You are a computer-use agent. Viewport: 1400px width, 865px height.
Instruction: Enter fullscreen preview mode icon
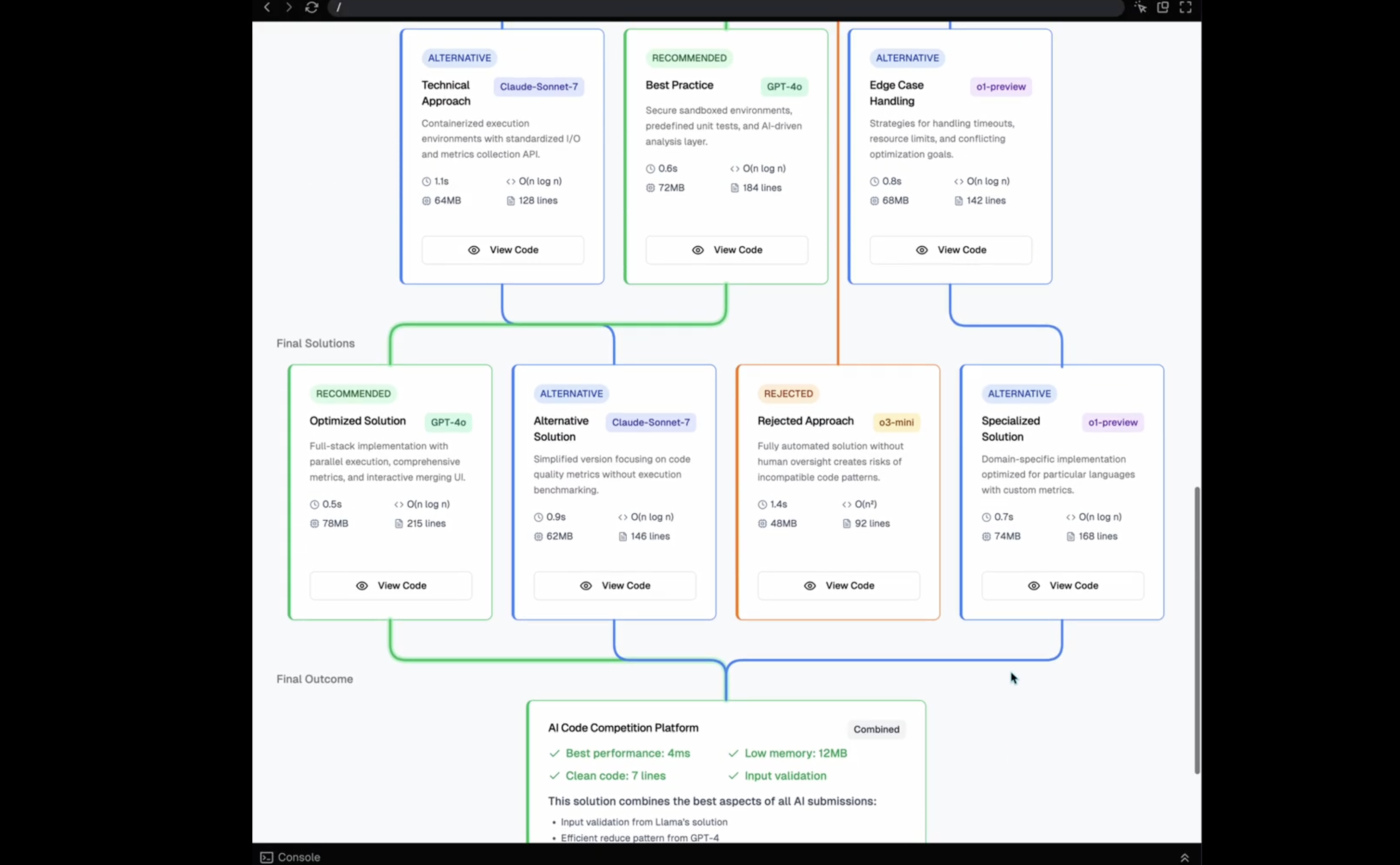[1185, 7]
